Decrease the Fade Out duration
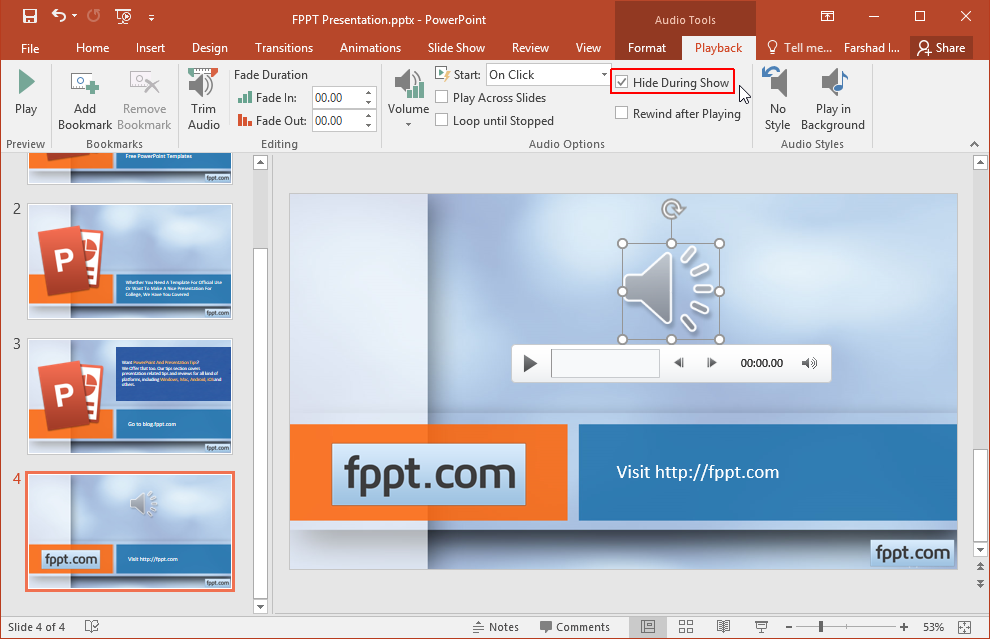 coord(369,126)
